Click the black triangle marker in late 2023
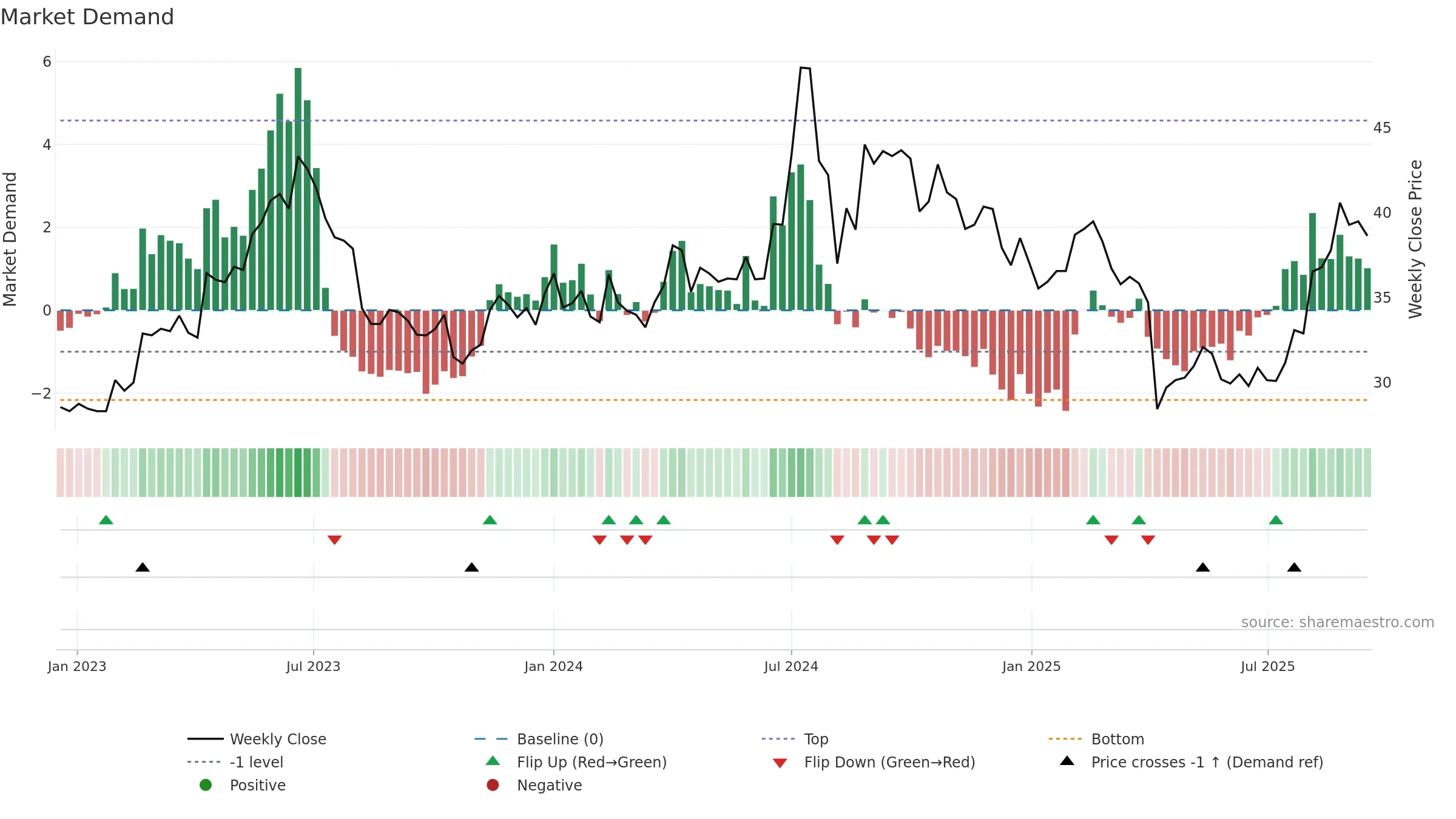This screenshot has width=1456, height=819. click(x=471, y=567)
